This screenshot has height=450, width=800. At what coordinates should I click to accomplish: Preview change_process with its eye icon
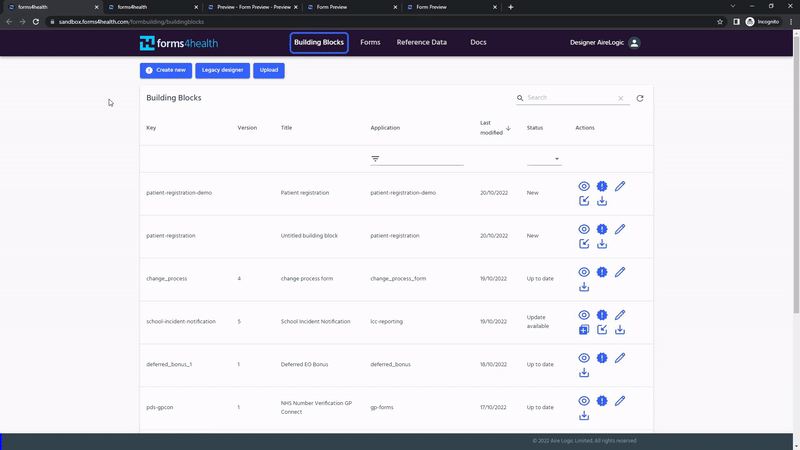584,272
